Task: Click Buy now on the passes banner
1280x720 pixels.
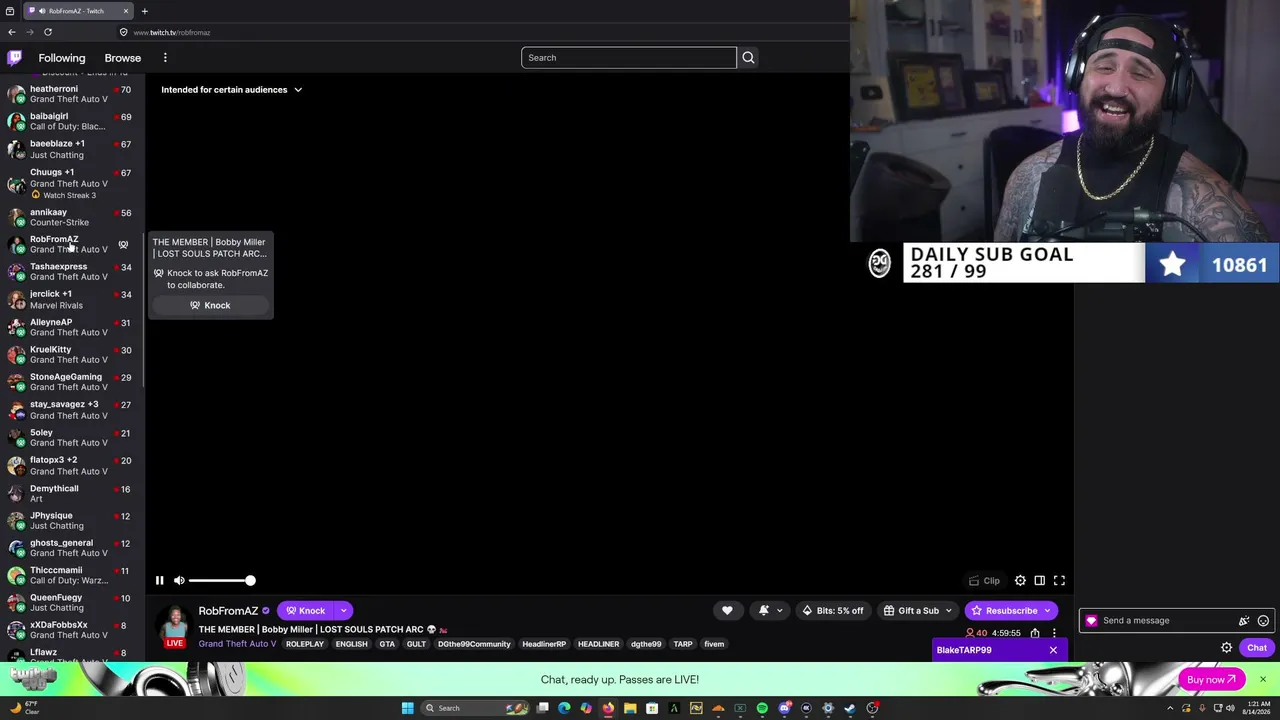Action: click(1212, 680)
